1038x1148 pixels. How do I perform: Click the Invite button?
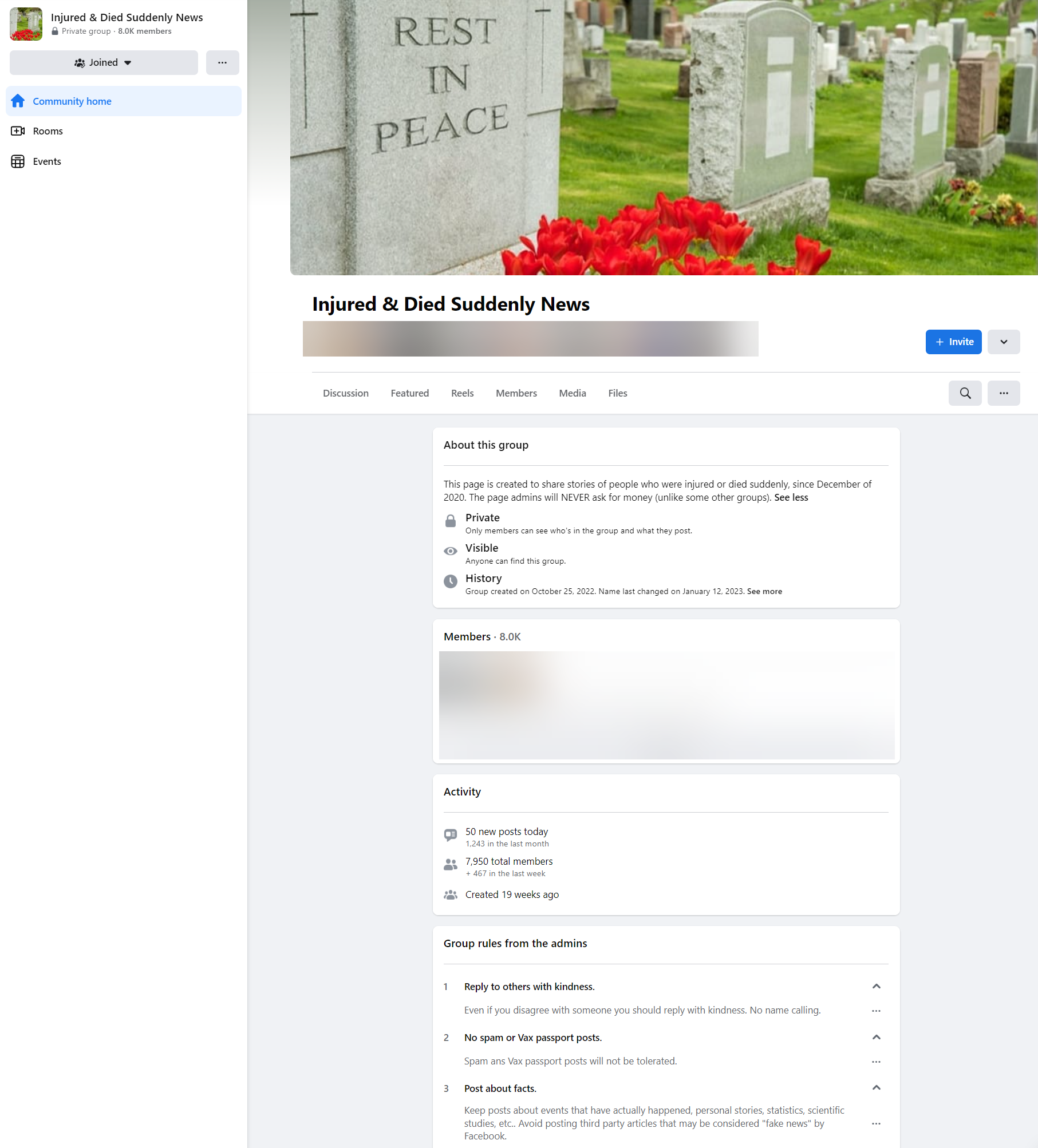point(953,342)
